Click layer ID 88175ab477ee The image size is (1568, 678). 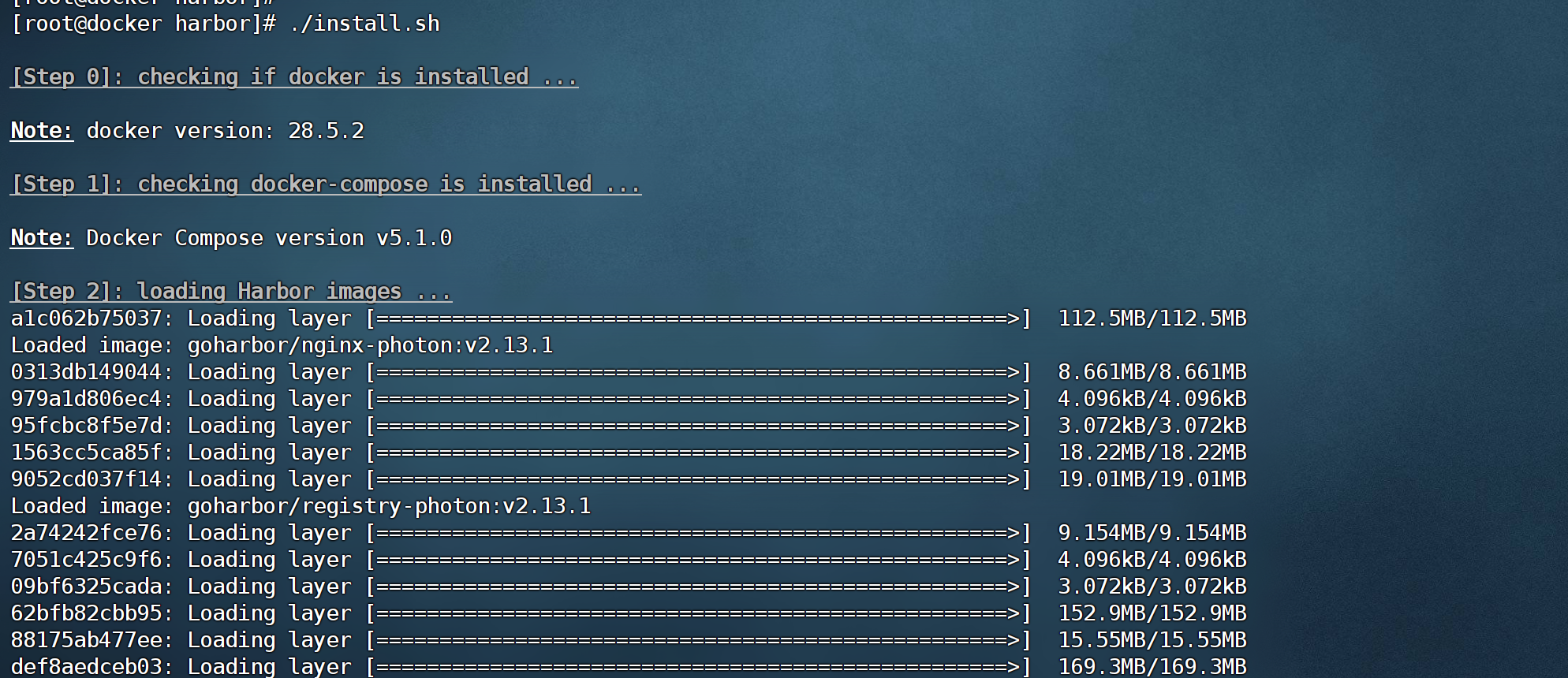pyautogui.click(x=86, y=640)
